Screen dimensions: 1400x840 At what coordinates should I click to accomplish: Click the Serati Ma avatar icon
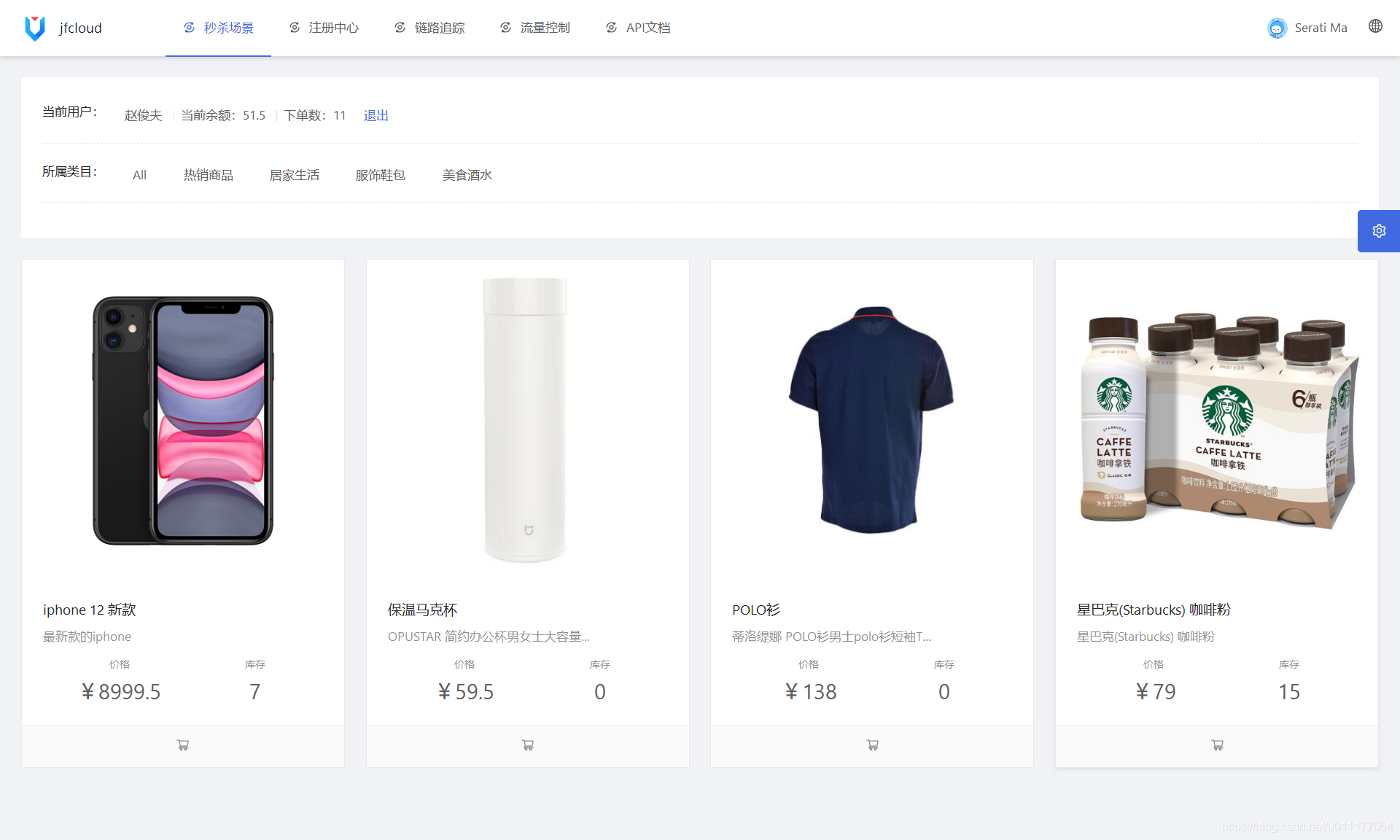pos(1277,28)
